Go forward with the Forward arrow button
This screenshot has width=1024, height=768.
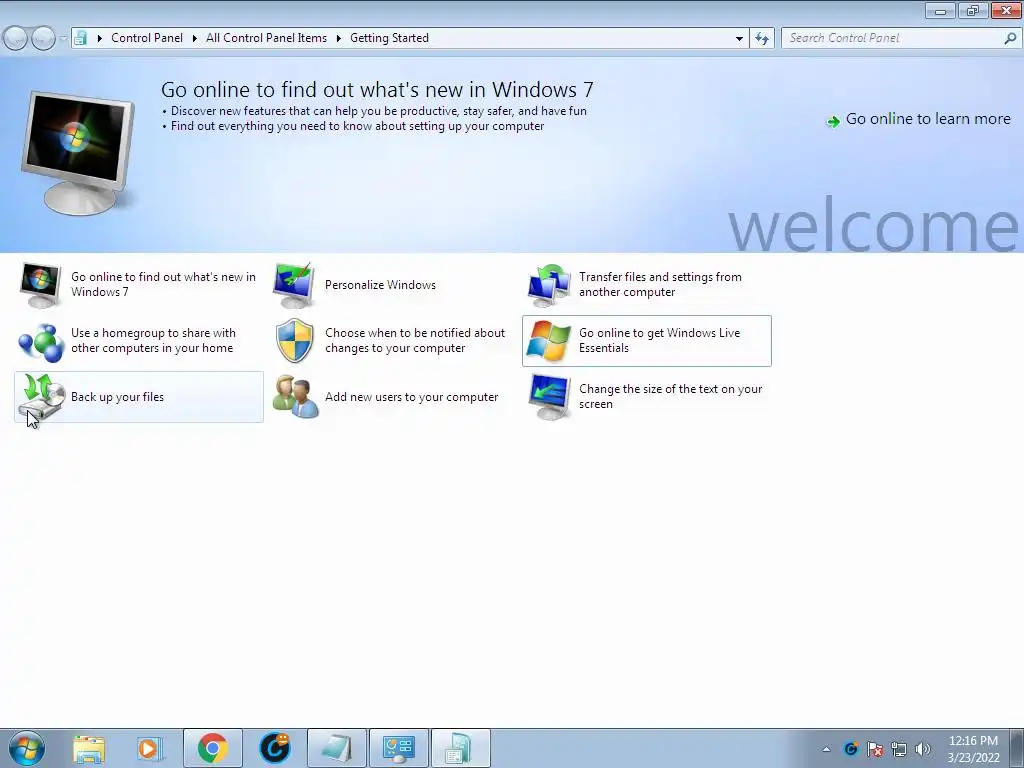click(x=43, y=38)
